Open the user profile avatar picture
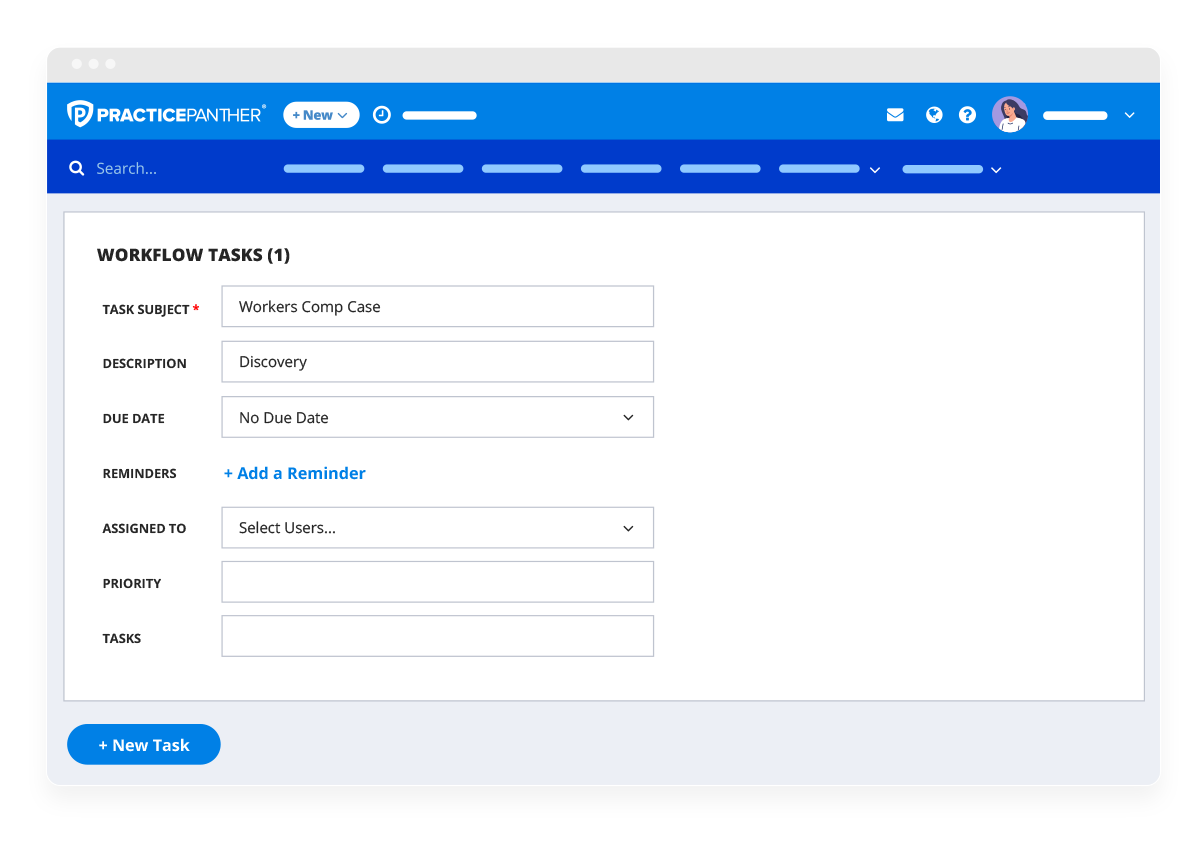 coord(1010,114)
